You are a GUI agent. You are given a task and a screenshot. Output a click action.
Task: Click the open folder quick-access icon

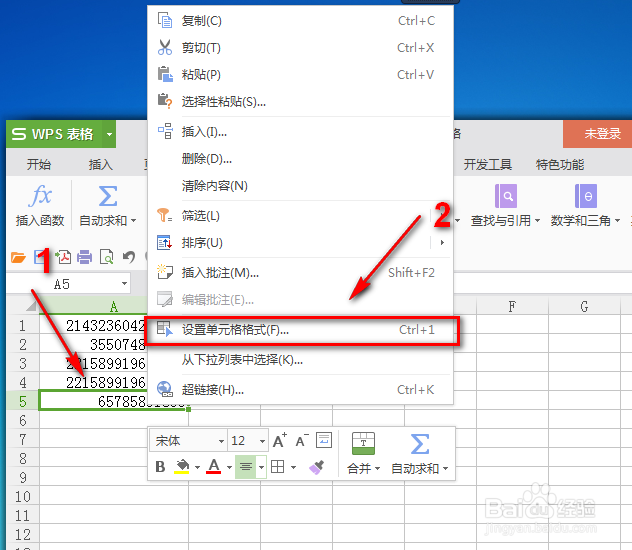pyautogui.click(x=18, y=257)
